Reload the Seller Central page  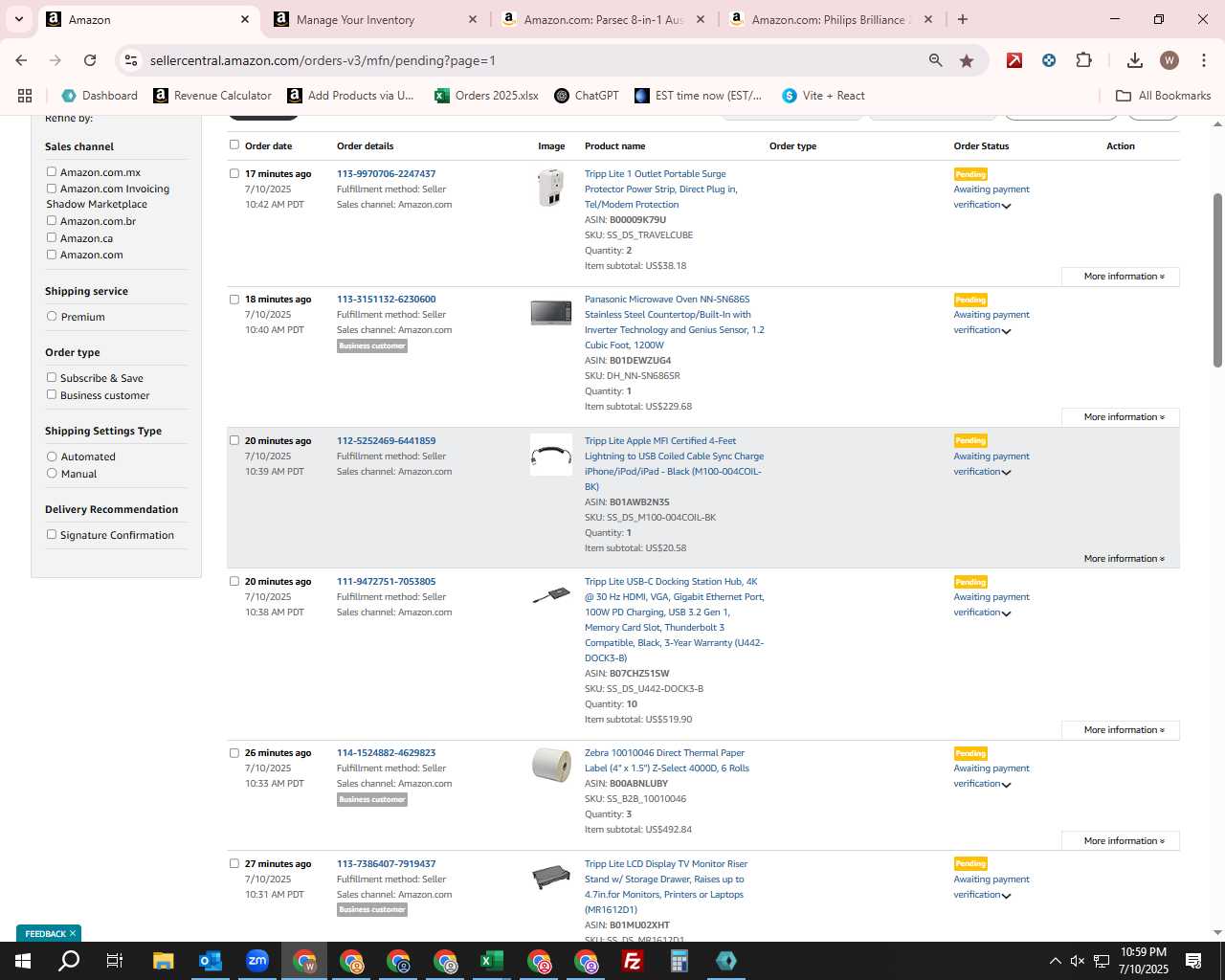click(90, 60)
